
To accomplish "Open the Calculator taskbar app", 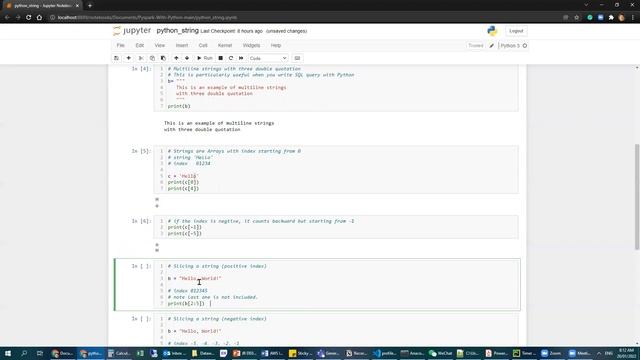I will coord(119,353).
